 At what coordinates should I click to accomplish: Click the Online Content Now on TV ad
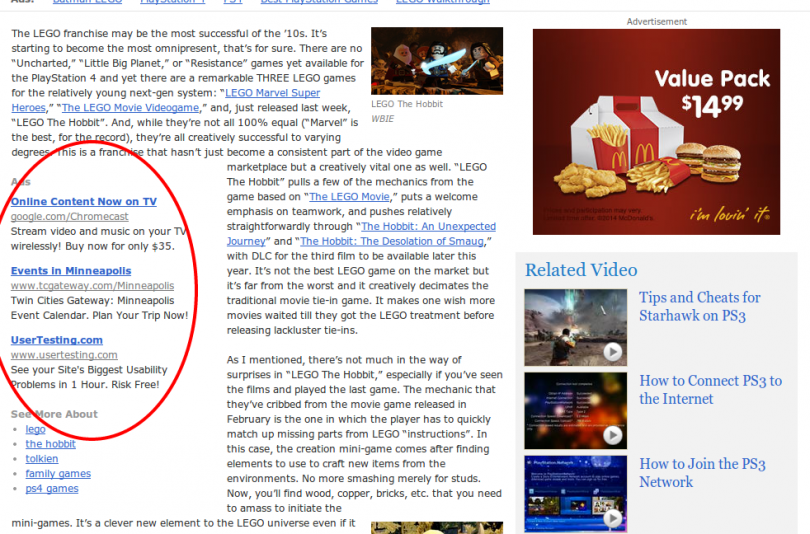click(x=84, y=201)
